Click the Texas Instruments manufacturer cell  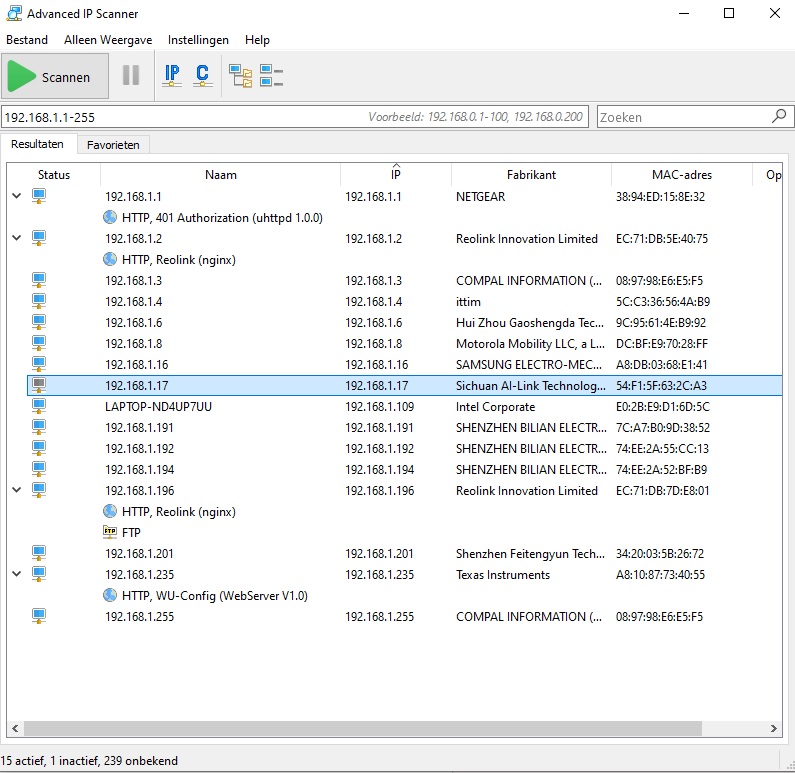pos(502,575)
